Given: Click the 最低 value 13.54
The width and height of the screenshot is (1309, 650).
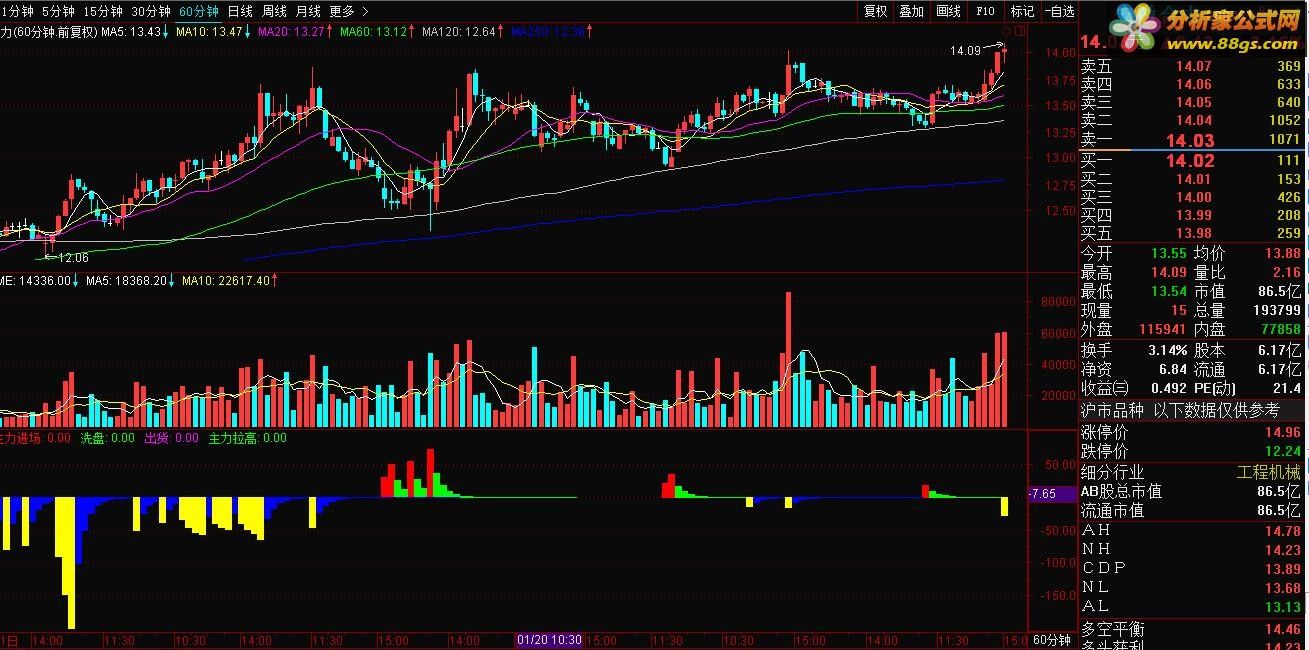Looking at the screenshot, I should point(1168,292).
